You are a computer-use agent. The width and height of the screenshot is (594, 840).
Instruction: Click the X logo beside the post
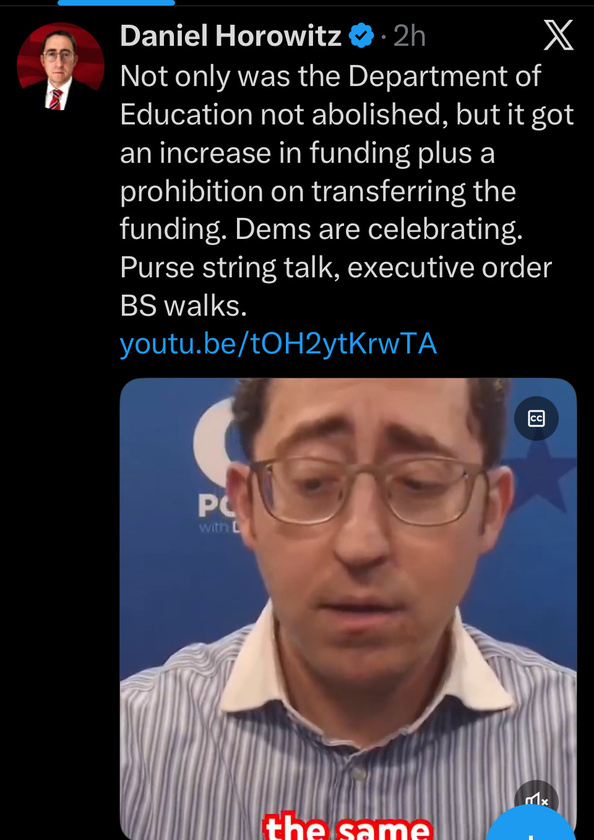(x=558, y=36)
